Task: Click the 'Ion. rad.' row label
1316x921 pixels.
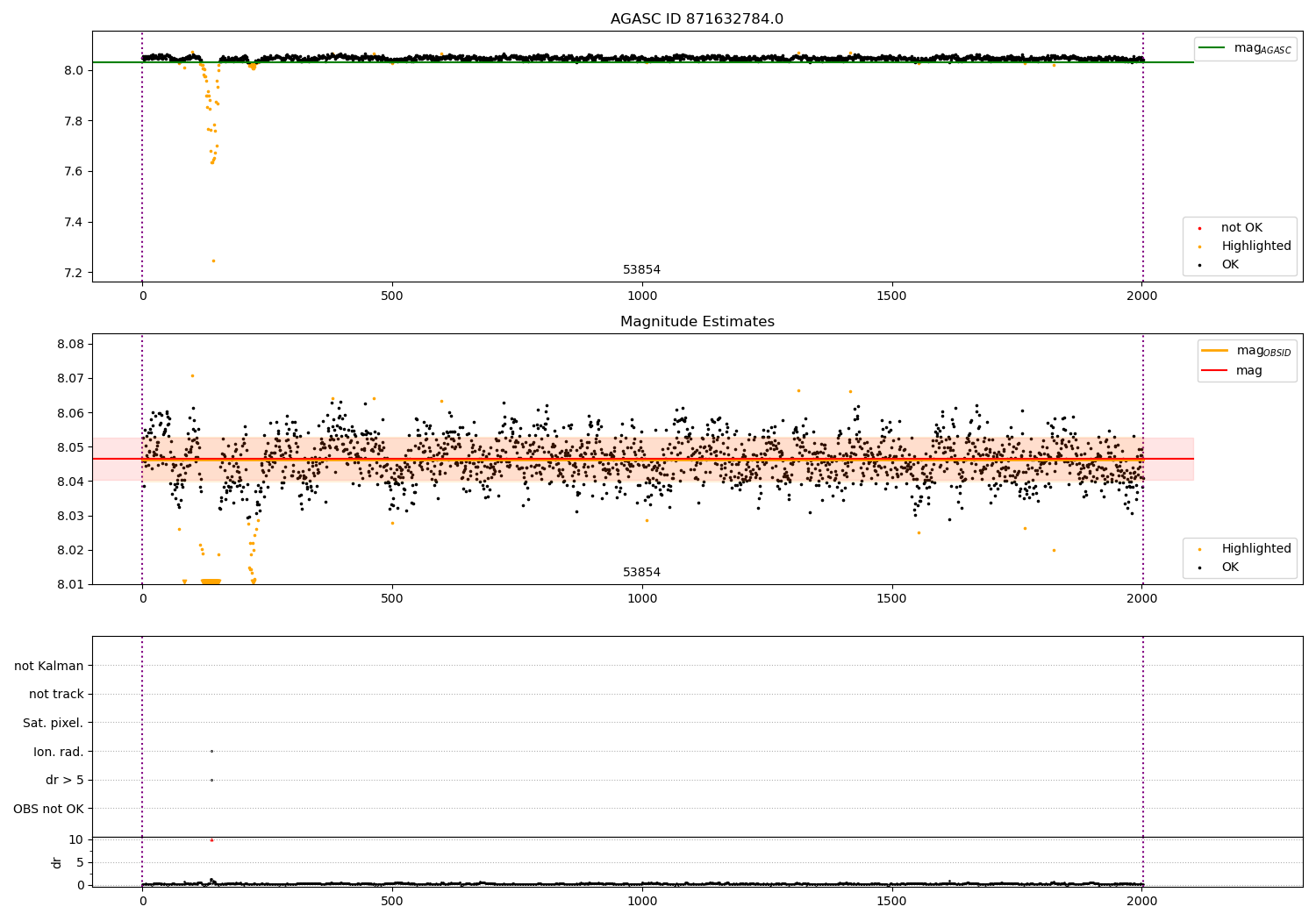Action: (x=58, y=752)
